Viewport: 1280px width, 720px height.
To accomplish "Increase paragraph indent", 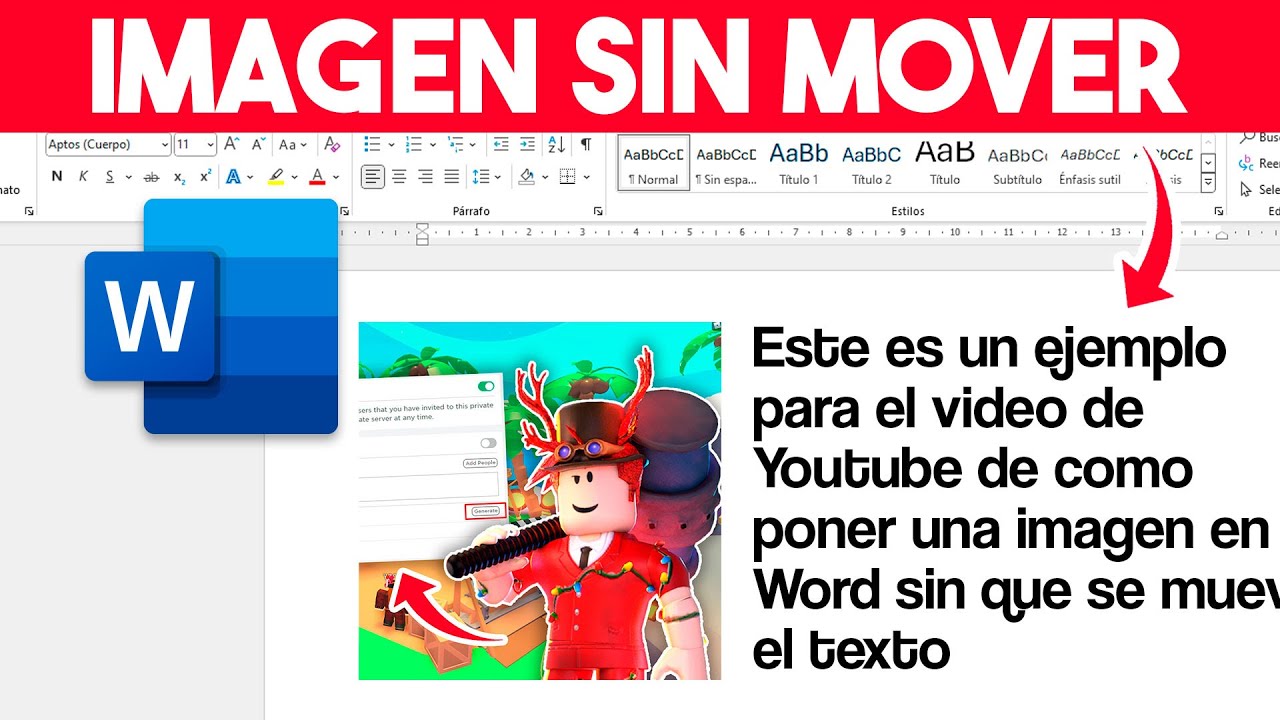I will [x=527, y=145].
